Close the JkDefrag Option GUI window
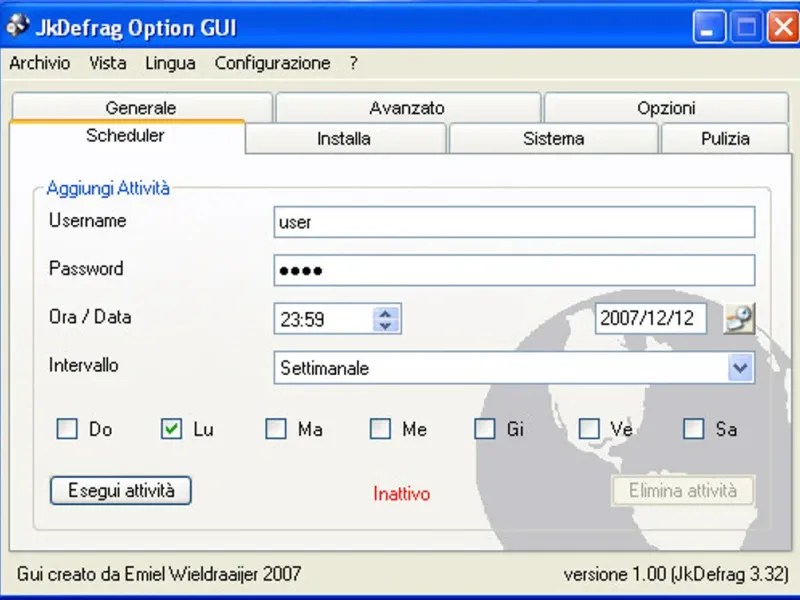800x600 pixels. [783, 27]
